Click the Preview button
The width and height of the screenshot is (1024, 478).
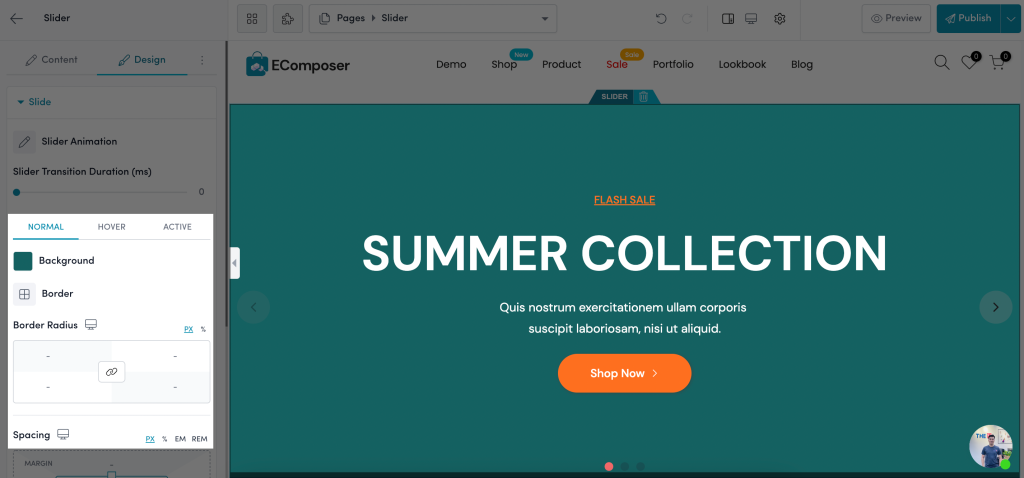point(897,18)
